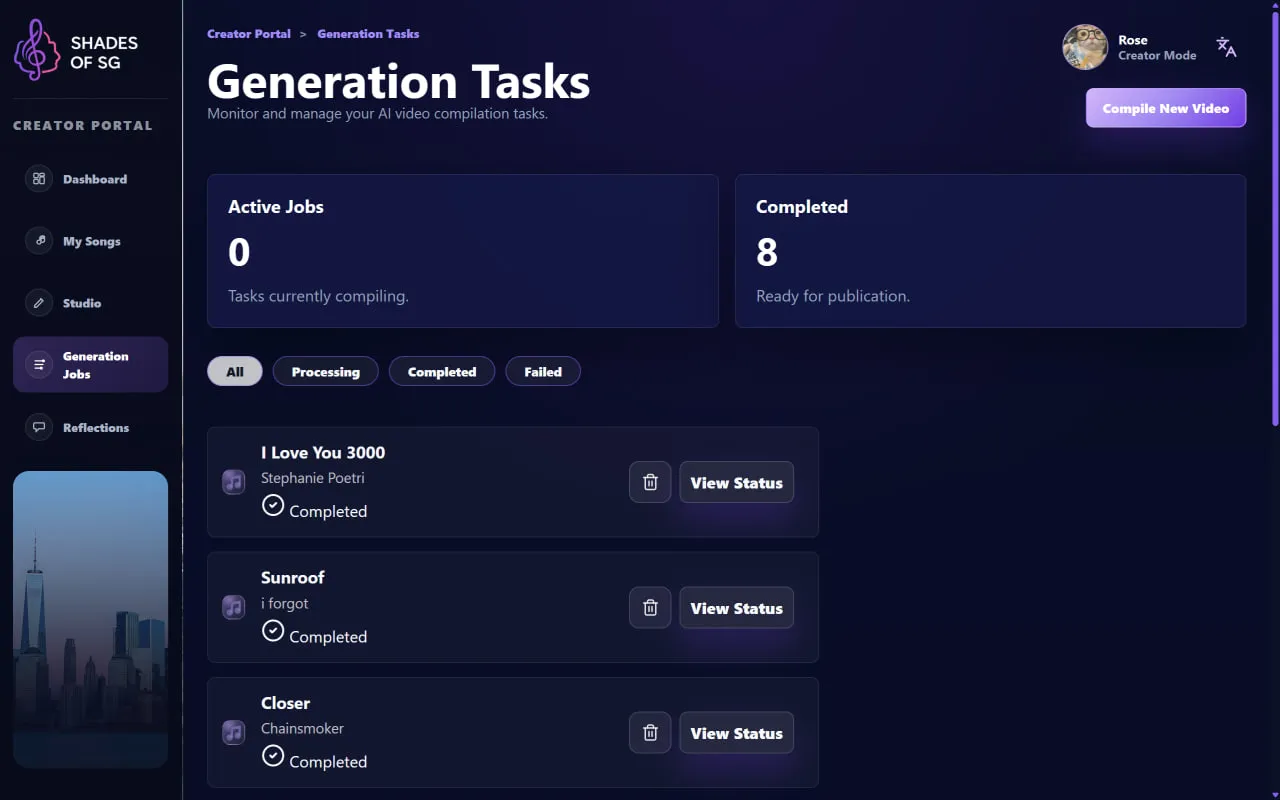This screenshot has width=1280, height=800.
Task: Click the Generation Tasks breadcrumb
Action: (368, 34)
